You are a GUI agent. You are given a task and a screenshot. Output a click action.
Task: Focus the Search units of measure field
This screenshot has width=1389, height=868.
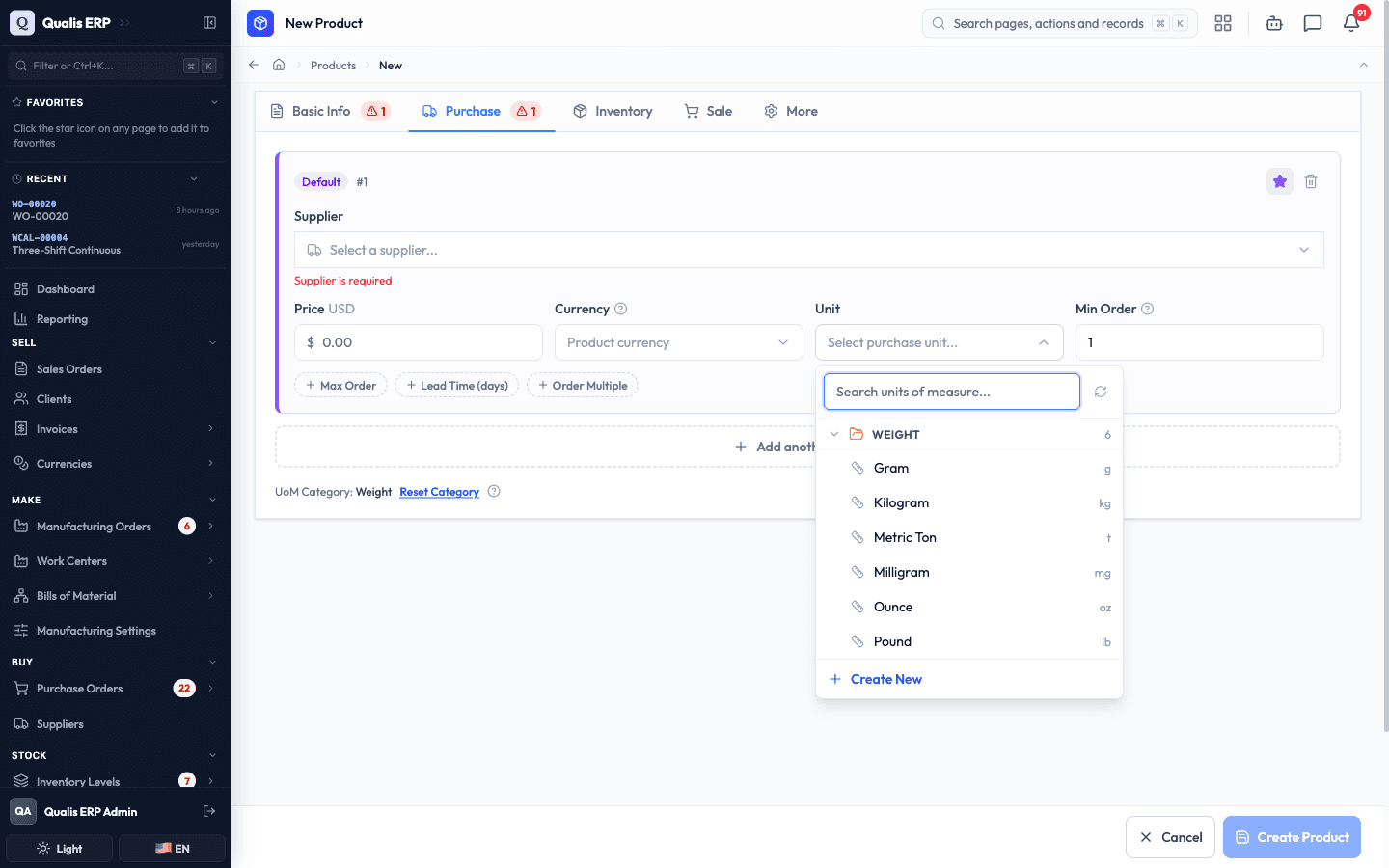click(952, 392)
